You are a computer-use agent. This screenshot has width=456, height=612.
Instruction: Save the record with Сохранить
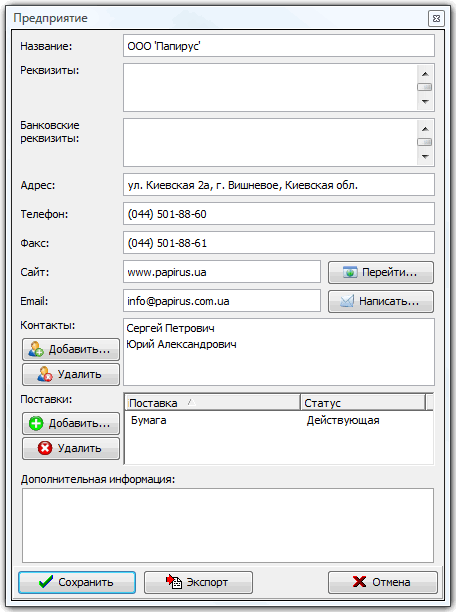coord(77,582)
